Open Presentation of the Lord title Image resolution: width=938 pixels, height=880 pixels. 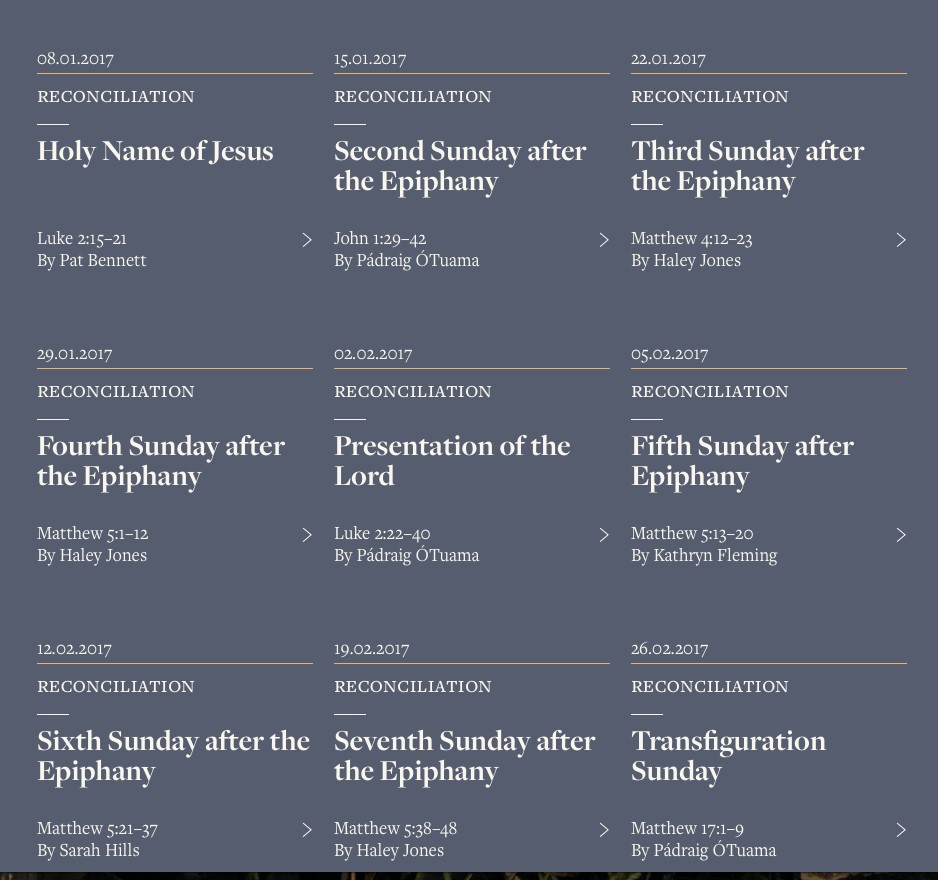coord(452,460)
